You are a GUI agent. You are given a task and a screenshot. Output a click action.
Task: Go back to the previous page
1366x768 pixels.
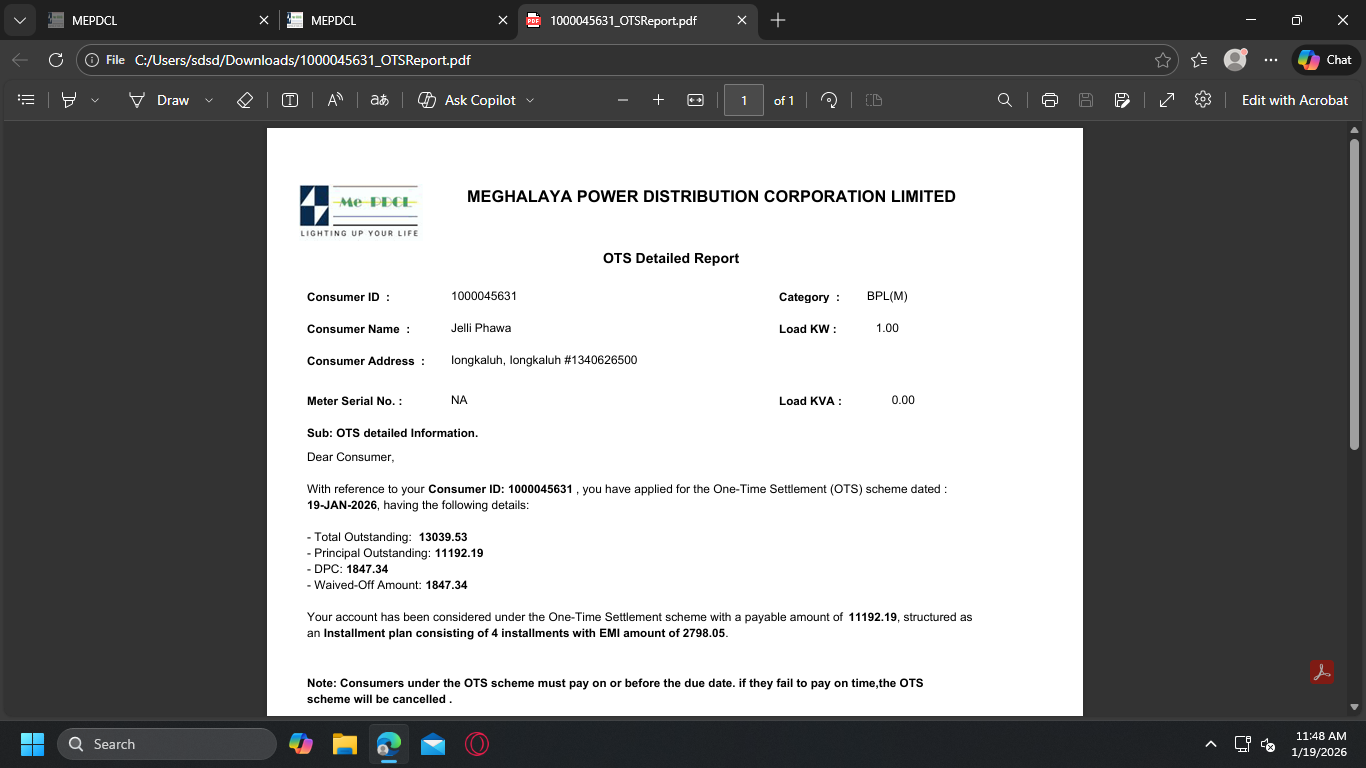pos(20,60)
